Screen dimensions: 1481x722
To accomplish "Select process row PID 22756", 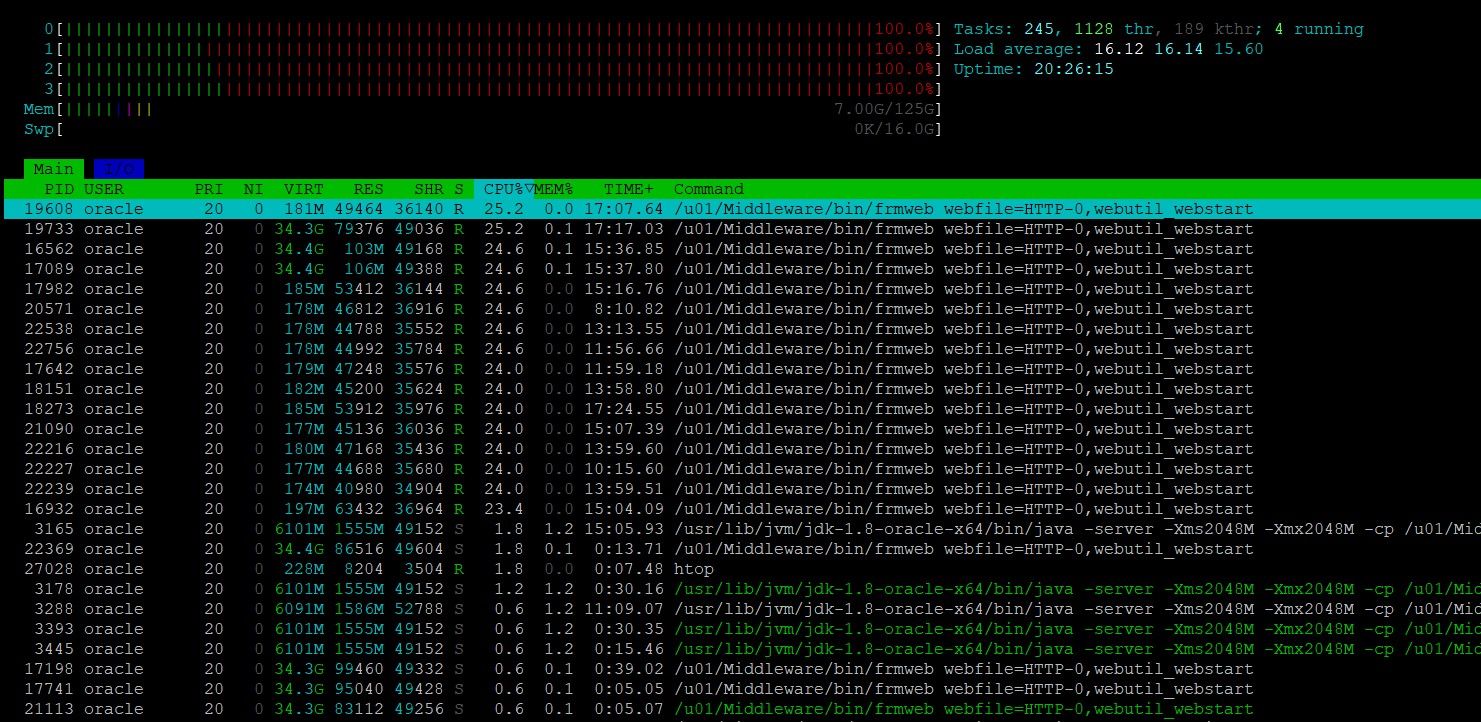I will (740, 349).
